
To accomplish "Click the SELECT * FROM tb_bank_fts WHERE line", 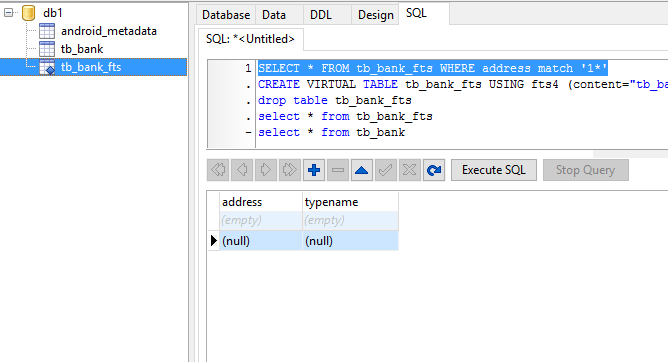I will (432, 68).
